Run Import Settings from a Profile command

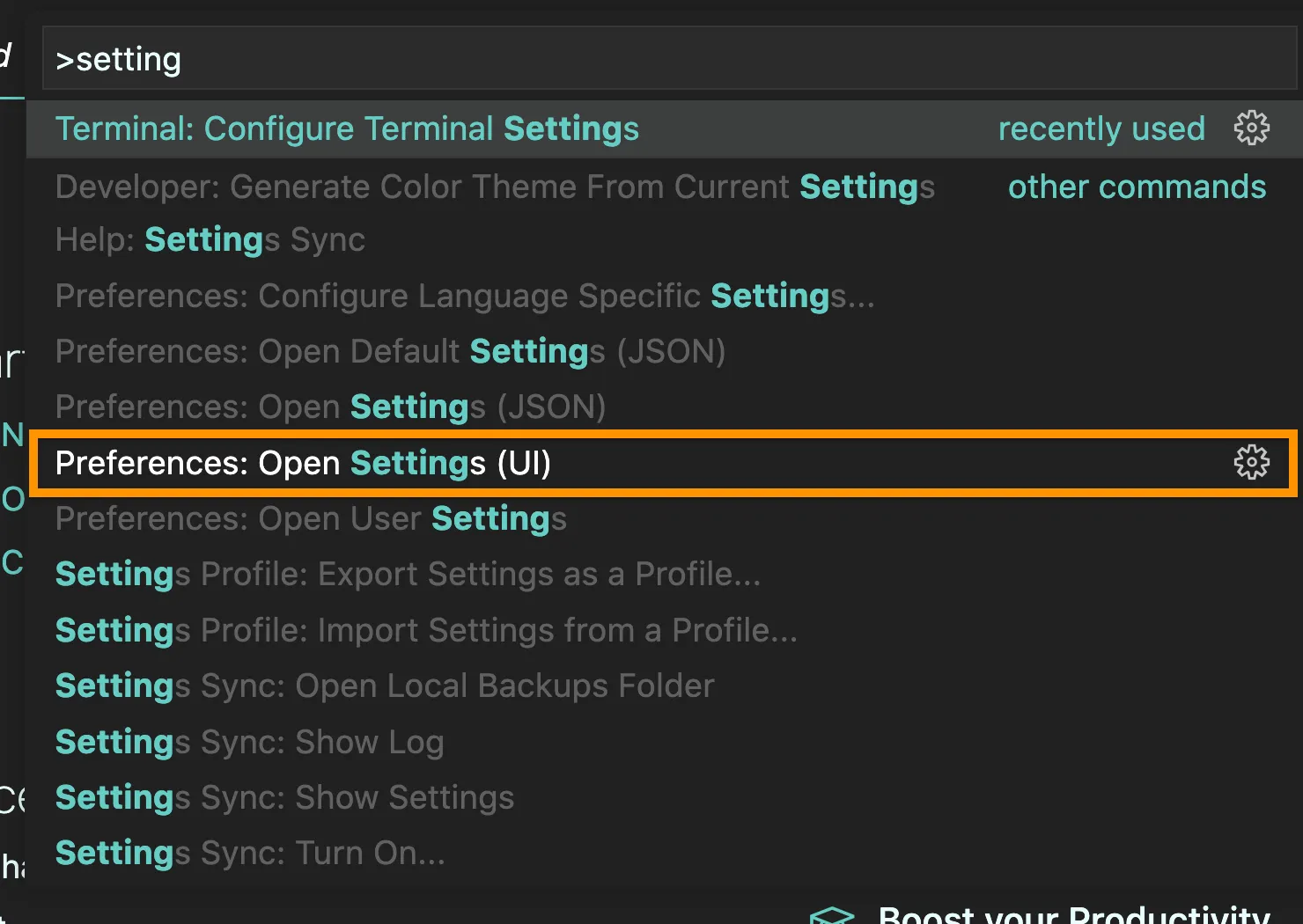[x=426, y=631]
